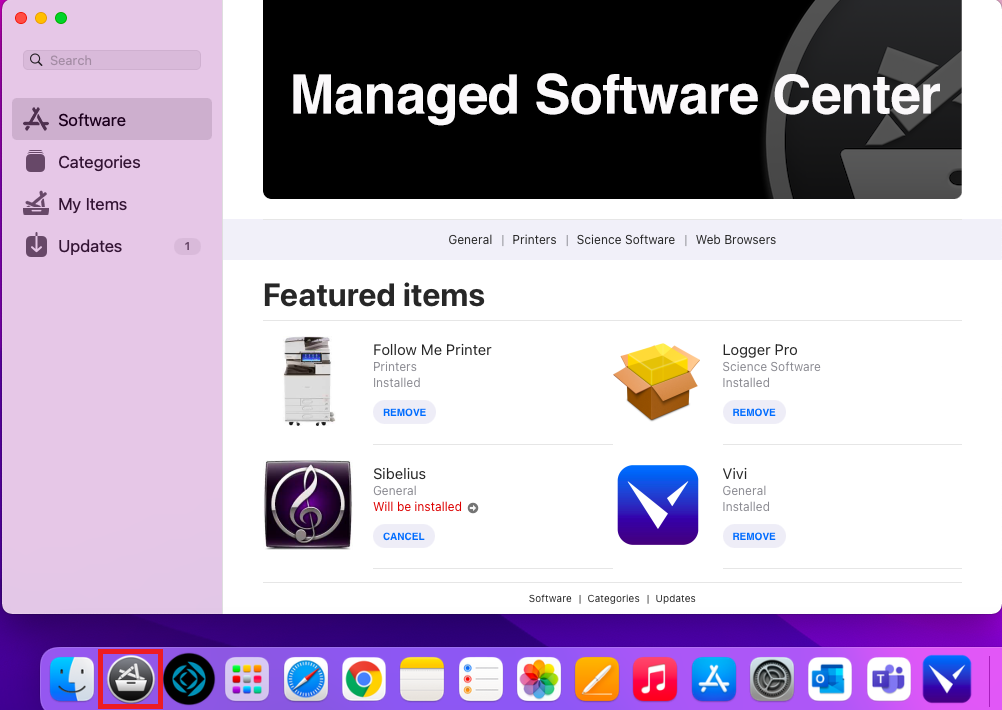Screen dimensions: 1002x710
Task: Open the Notes app in the Dock
Action: click(x=422, y=678)
